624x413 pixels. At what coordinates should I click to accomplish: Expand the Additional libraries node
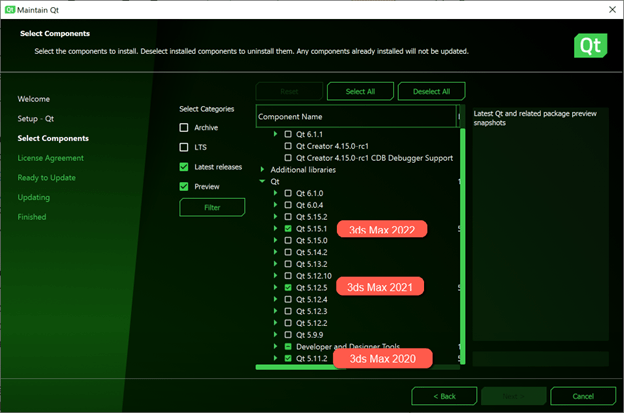262,169
